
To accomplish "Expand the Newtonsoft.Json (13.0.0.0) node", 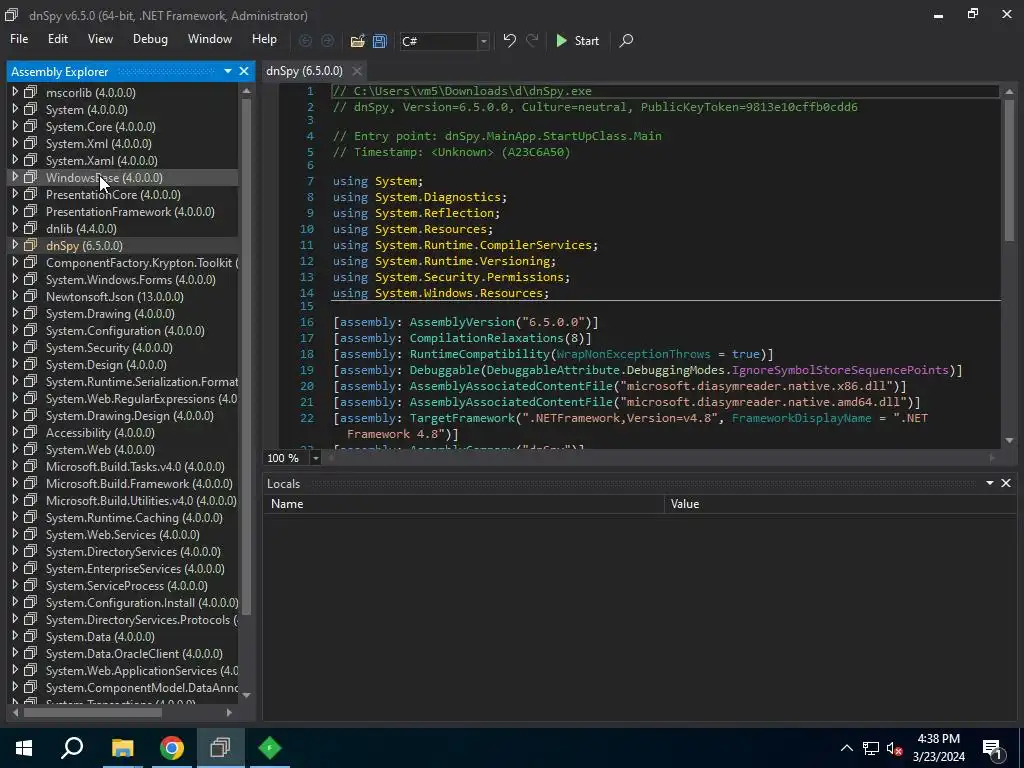I will coord(15,296).
